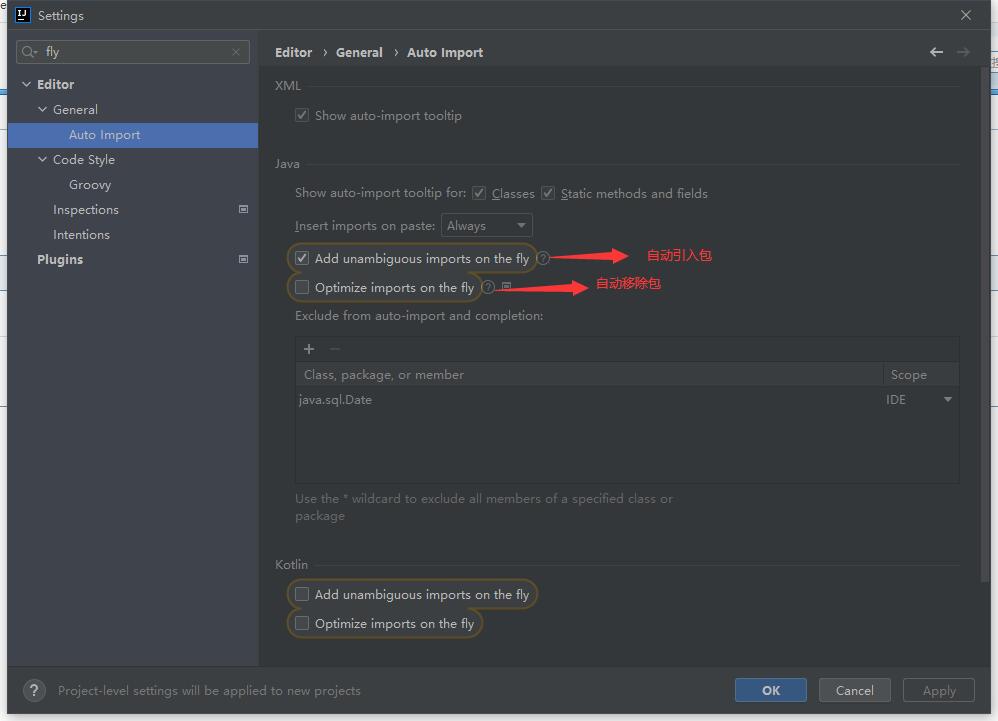Click General in the breadcrumb
This screenshot has height=721, width=998.
pyautogui.click(x=359, y=52)
